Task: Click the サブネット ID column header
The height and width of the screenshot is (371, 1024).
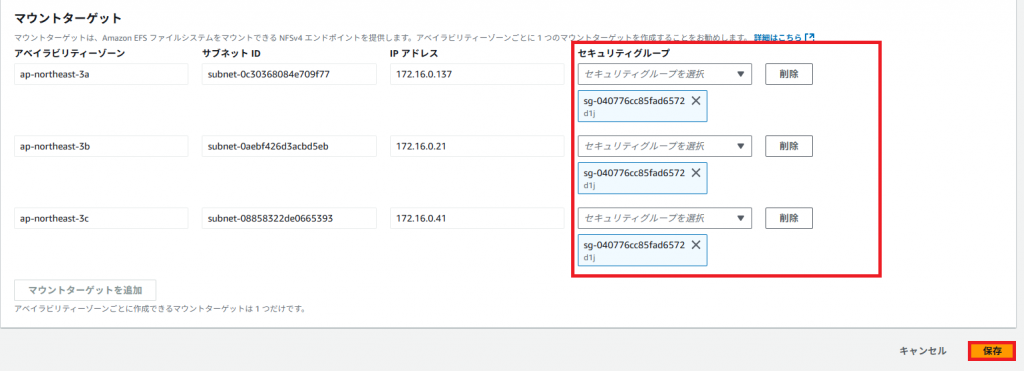Action: pyautogui.click(x=232, y=53)
